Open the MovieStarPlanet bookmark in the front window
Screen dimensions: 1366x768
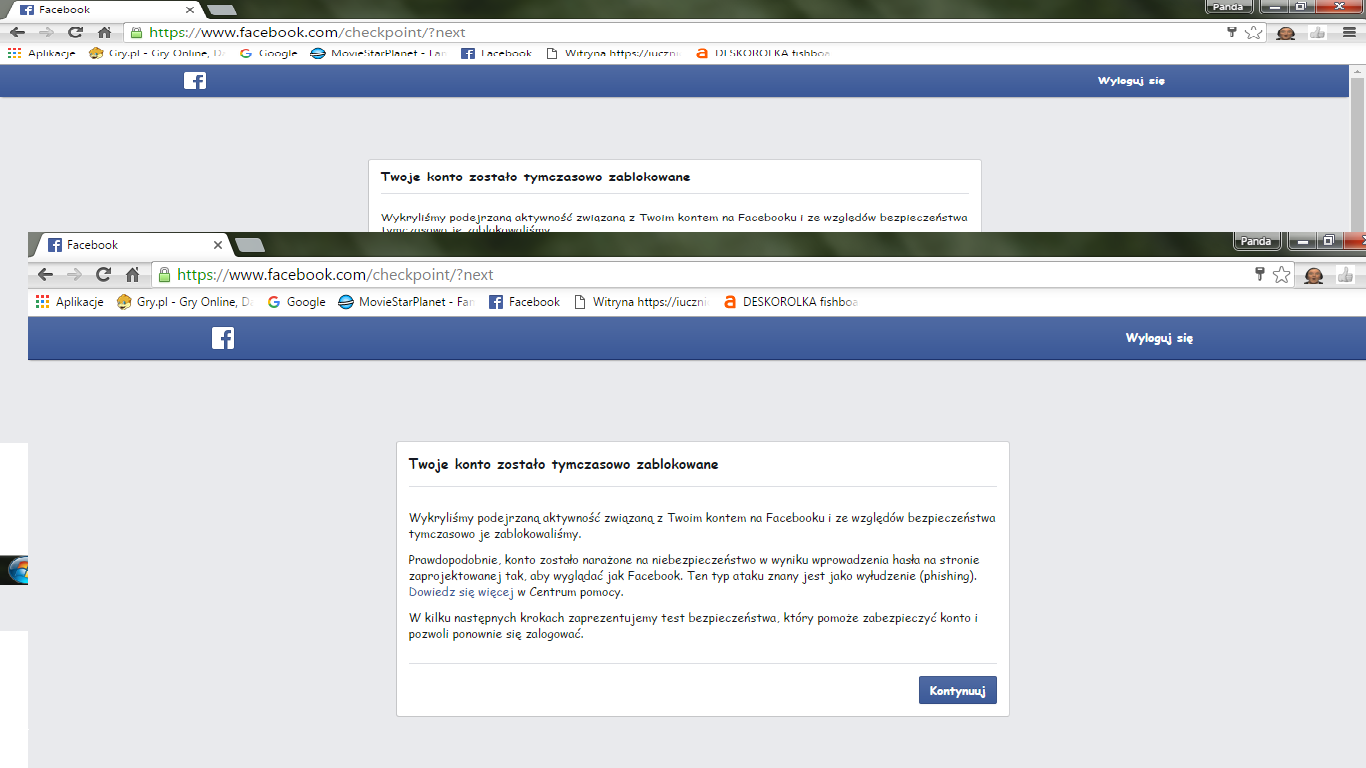tap(406, 302)
